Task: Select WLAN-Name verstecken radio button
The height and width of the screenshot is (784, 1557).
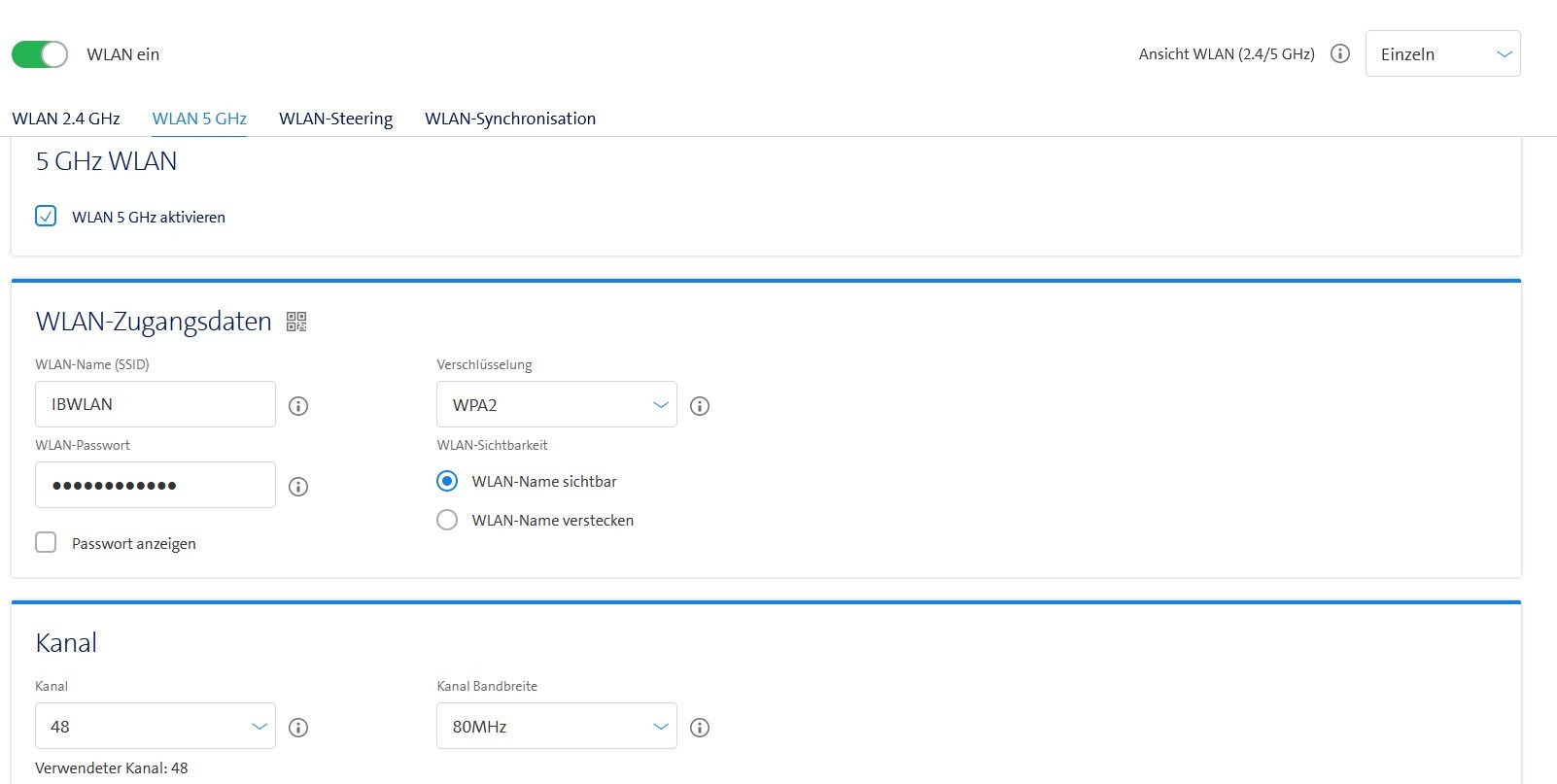Action: click(447, 521)
